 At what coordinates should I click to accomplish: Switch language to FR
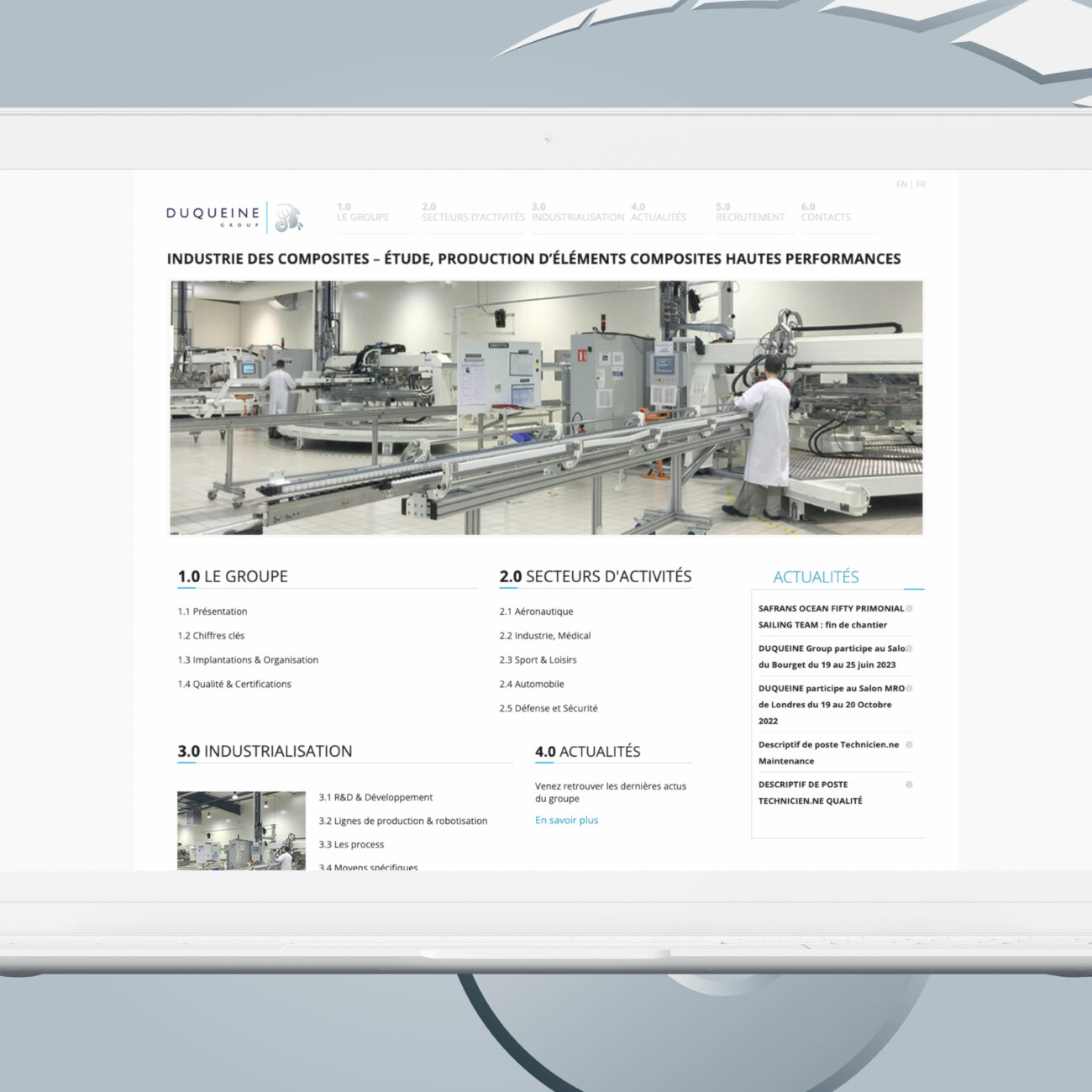point(921,184)
